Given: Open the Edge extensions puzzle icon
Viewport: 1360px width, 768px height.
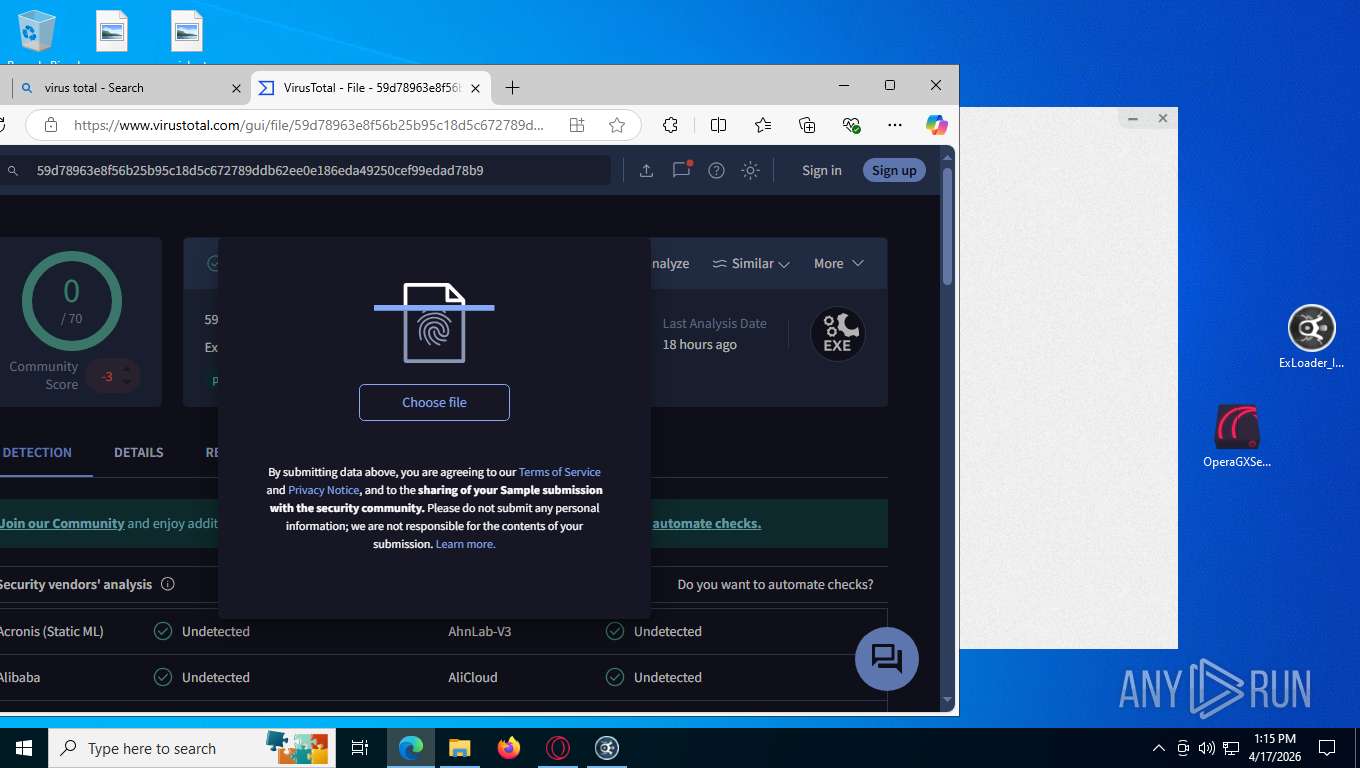Looking at the screenshot, I should (670, 125).
